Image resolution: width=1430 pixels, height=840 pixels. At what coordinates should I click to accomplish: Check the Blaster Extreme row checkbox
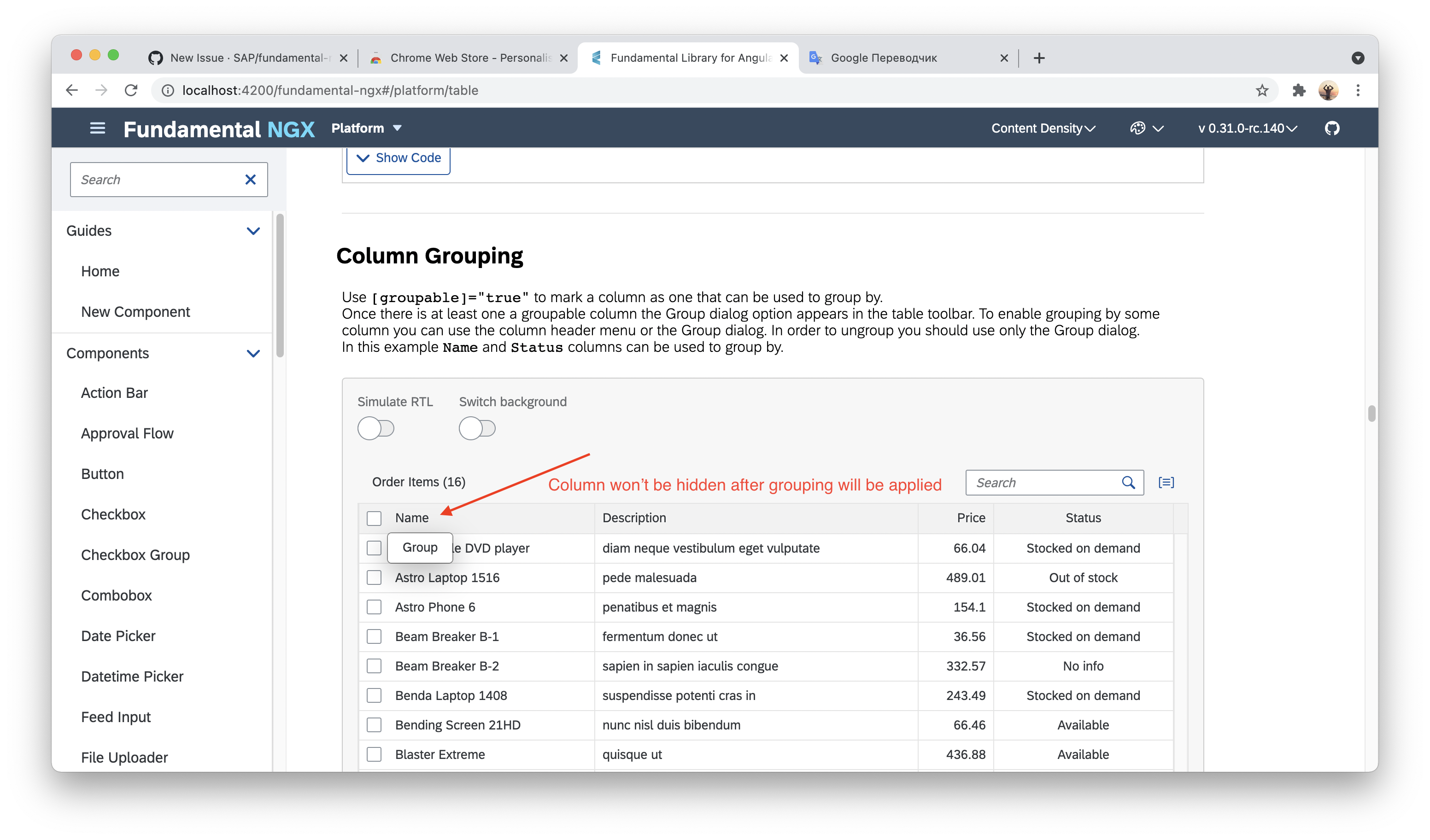click(374, 754)
